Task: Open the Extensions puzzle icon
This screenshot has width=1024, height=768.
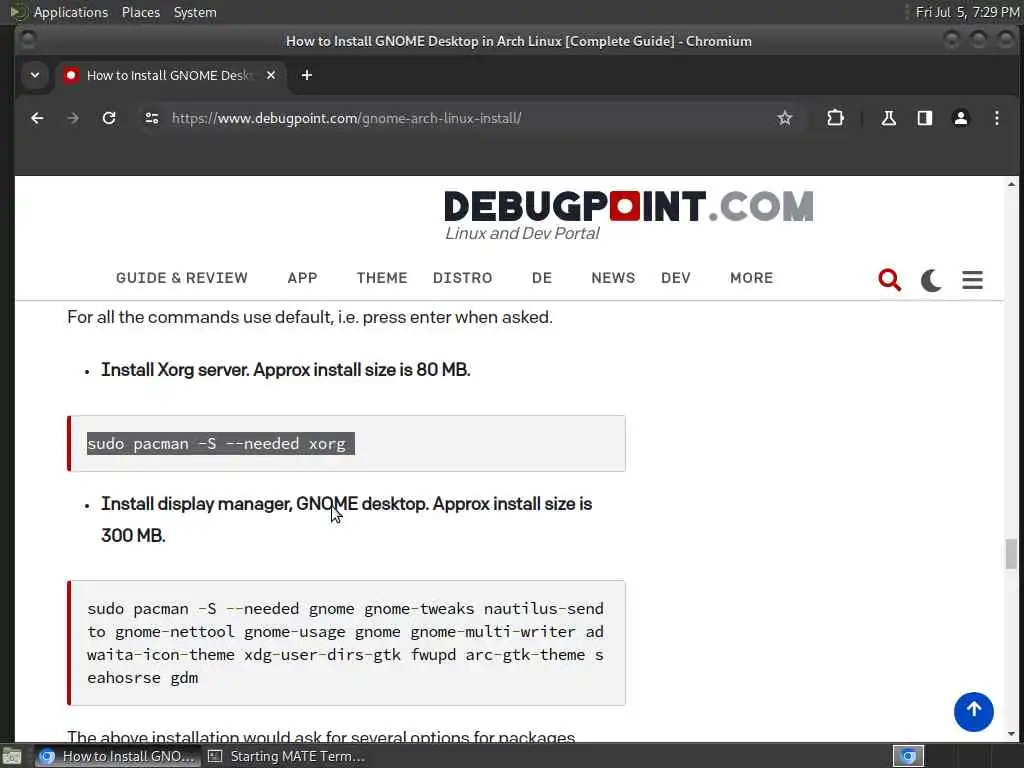Action: pos(835,118)
